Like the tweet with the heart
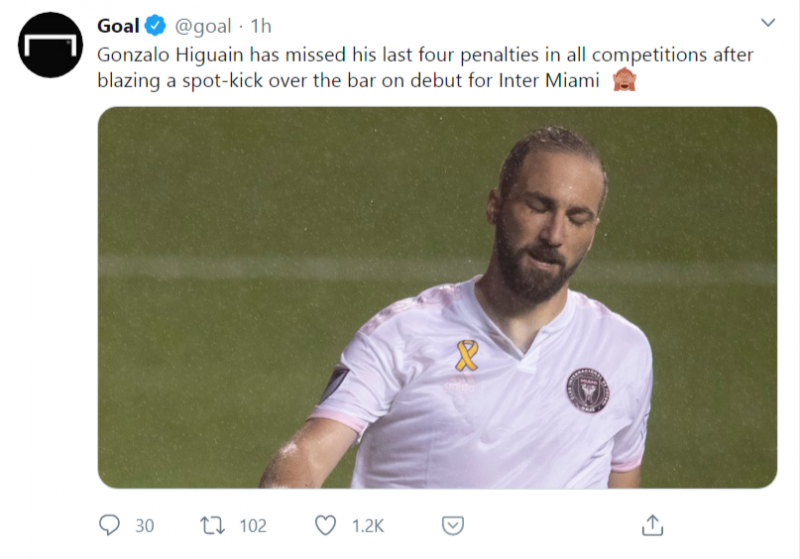 (325, 524)
